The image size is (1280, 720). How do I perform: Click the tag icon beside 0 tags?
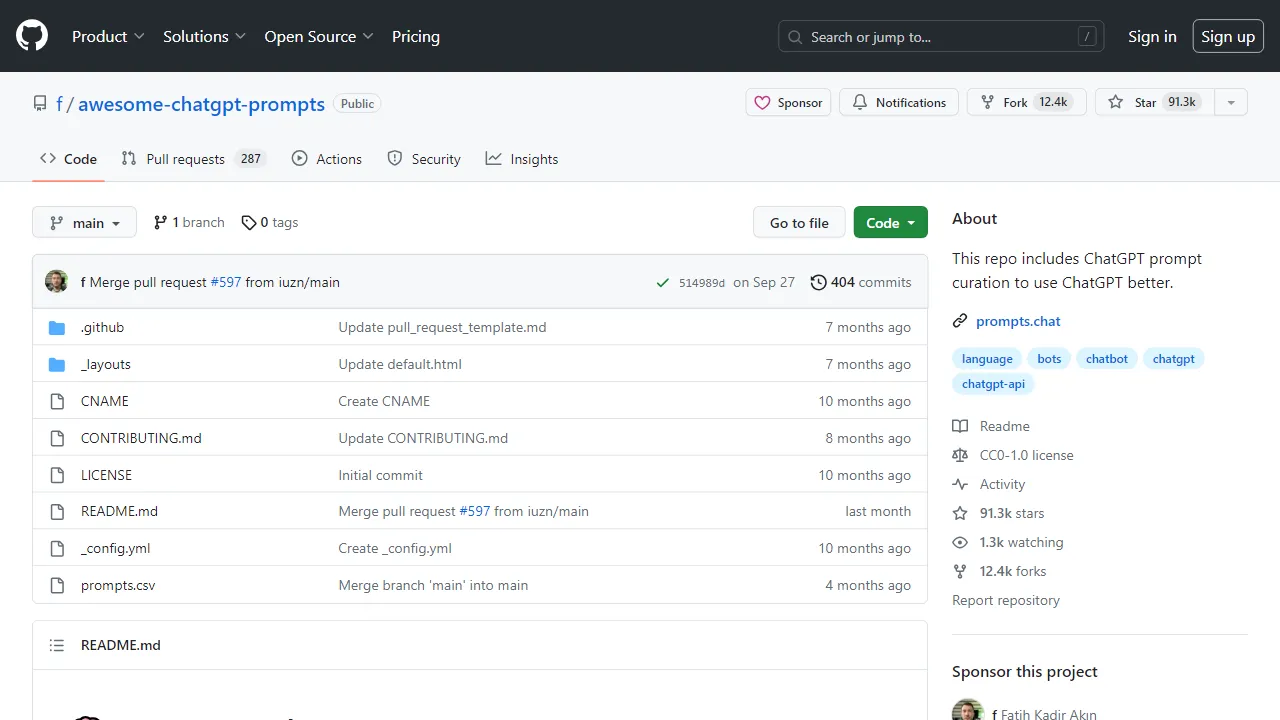coord(249,223)
